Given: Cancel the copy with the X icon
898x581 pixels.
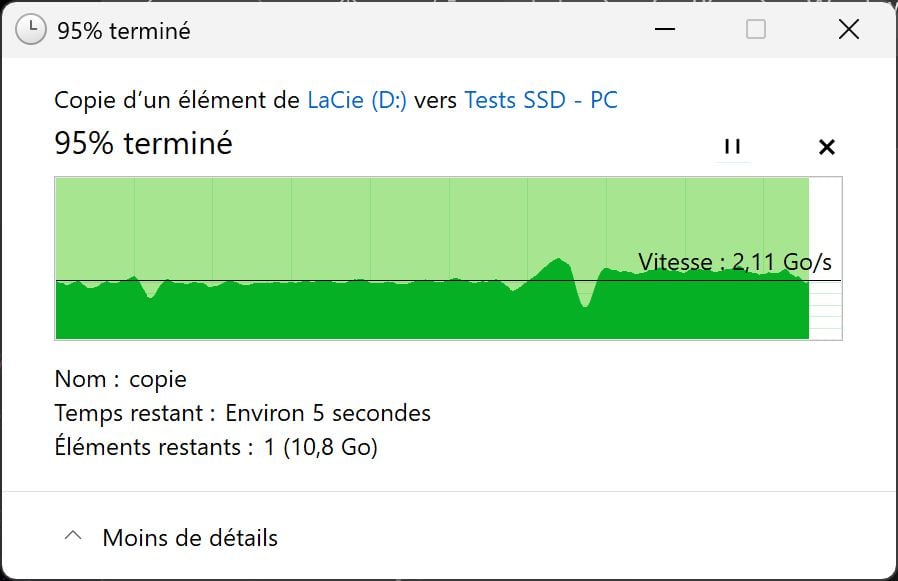Looking at the screenshot, I should [827, 146].
